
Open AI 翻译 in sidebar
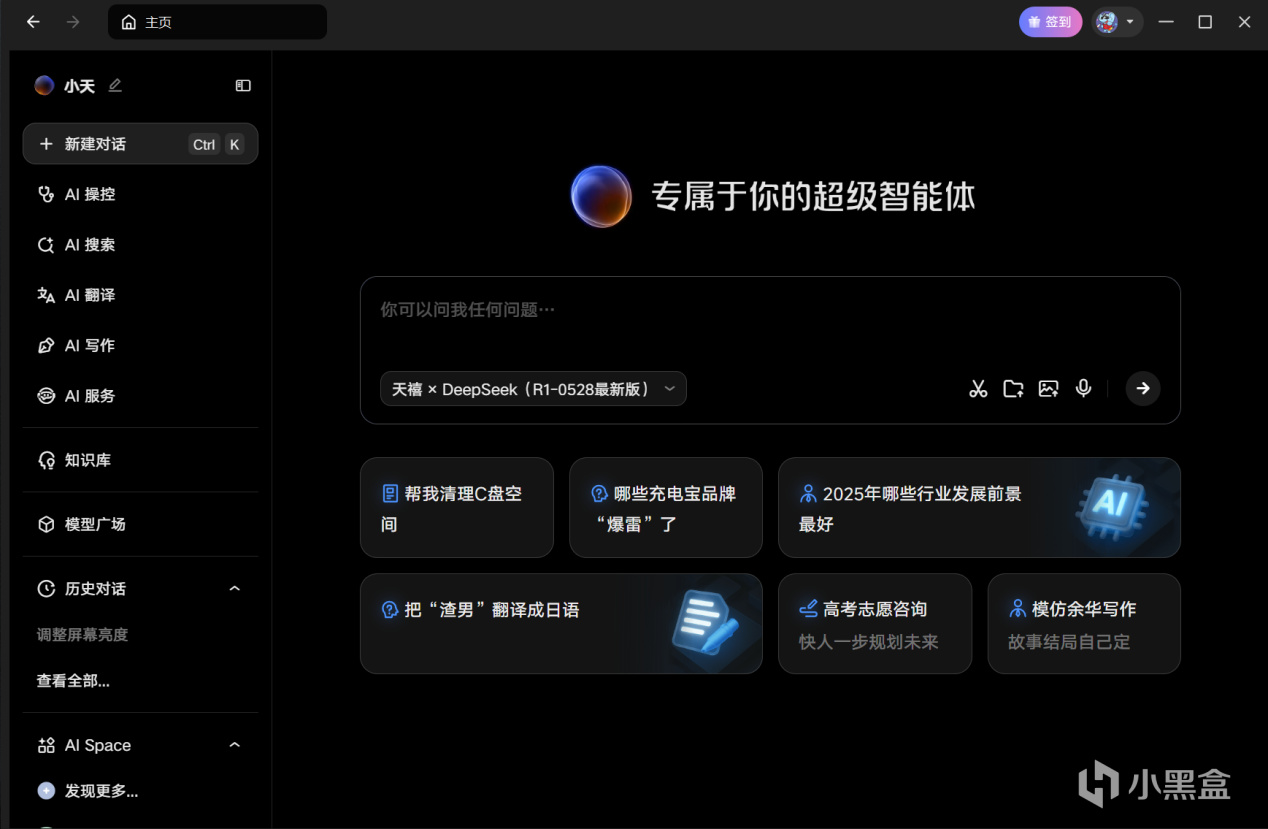[140, 295]
